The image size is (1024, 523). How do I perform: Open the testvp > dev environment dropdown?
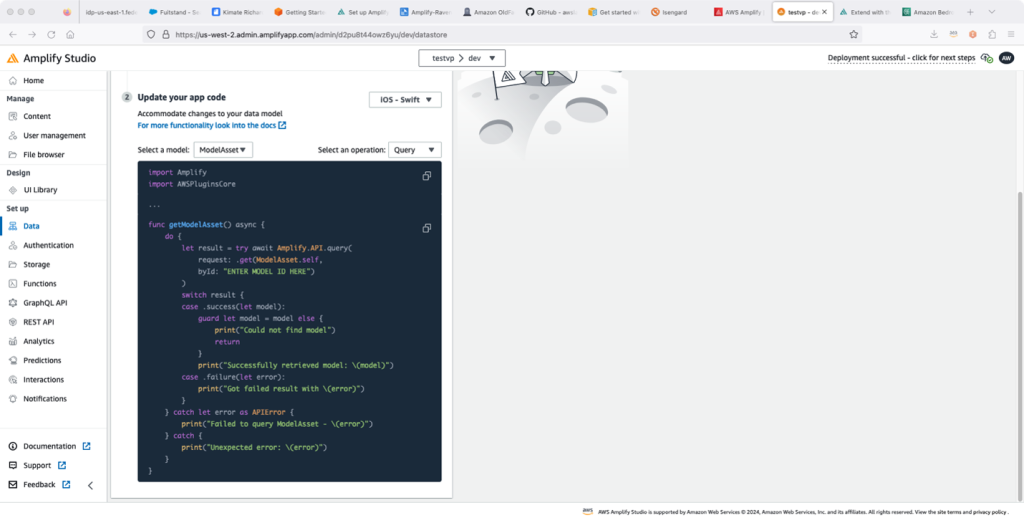462,58
